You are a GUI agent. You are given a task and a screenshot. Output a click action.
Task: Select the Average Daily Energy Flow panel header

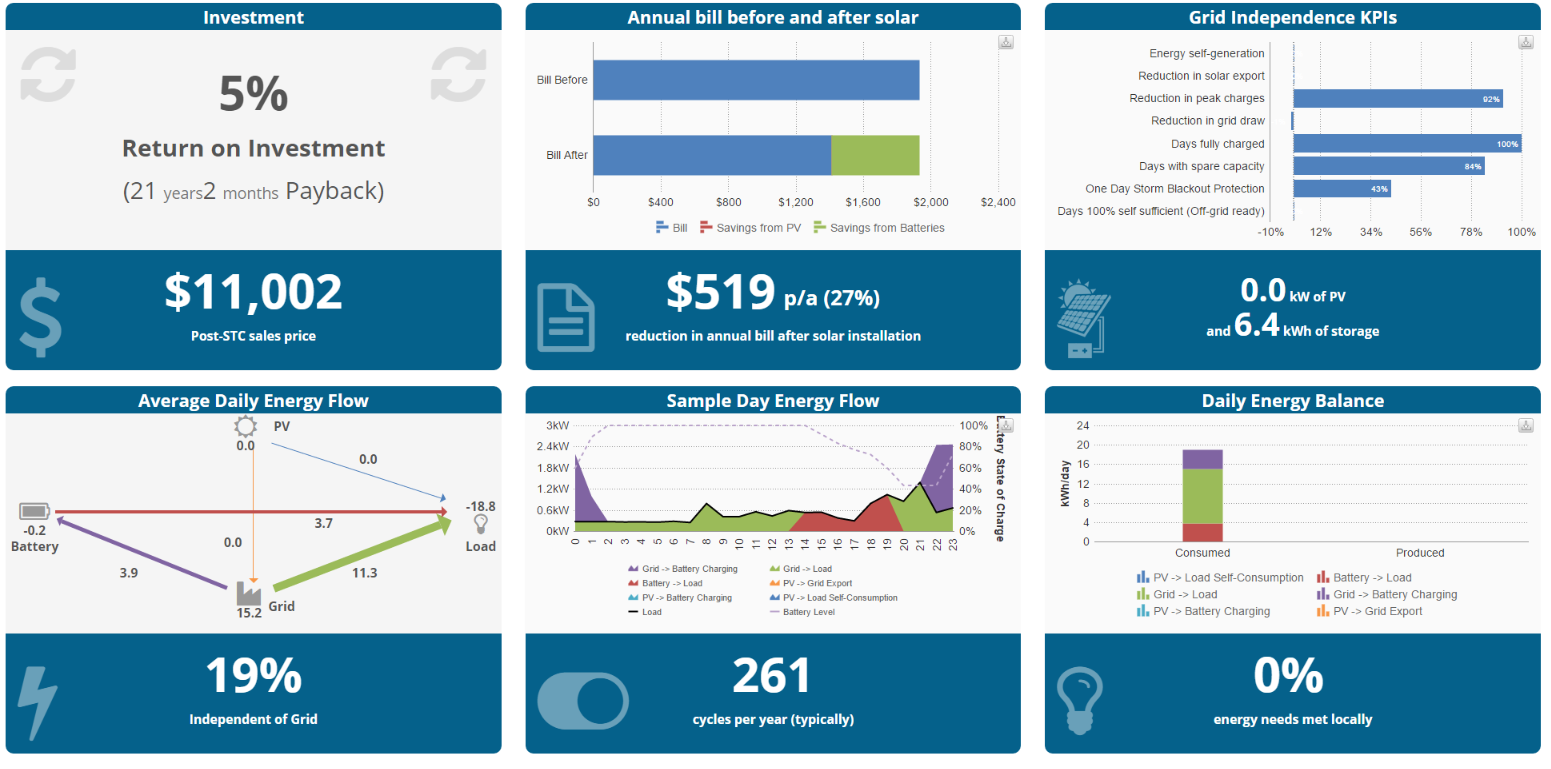[x=253, y=400]
